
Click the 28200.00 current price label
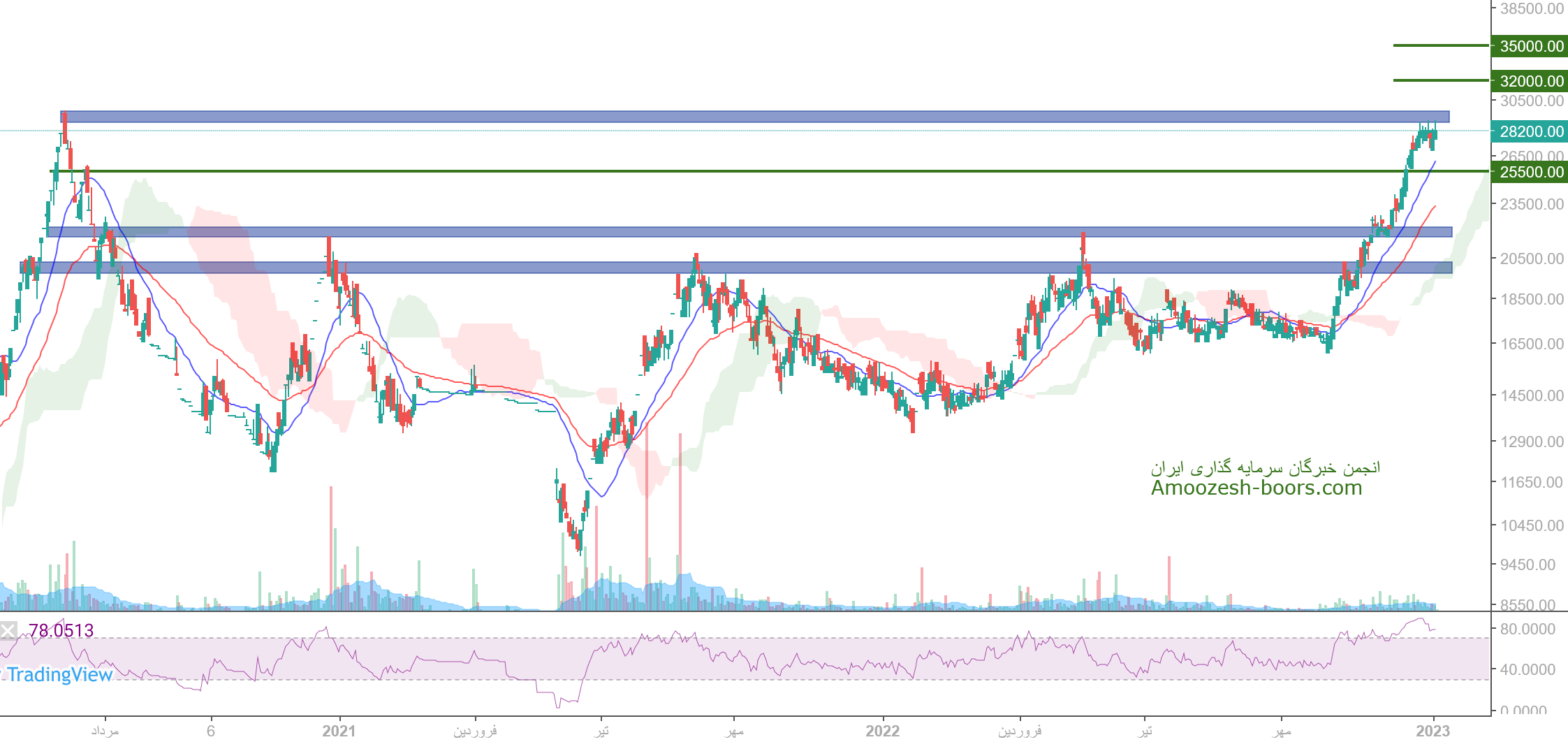coord(1528,131)
